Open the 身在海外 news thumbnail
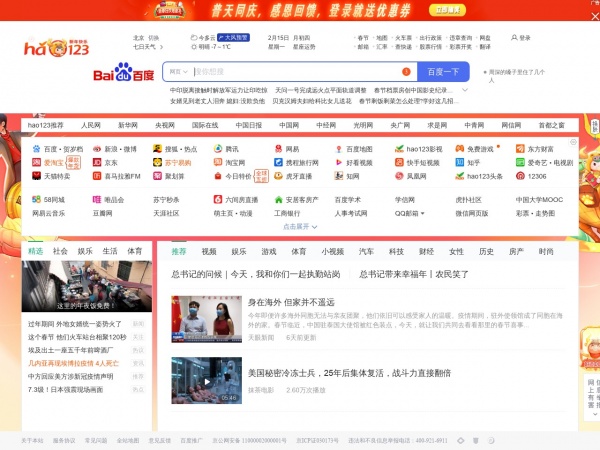The height and width of the screenshot is (450, 600). point(207,319)
